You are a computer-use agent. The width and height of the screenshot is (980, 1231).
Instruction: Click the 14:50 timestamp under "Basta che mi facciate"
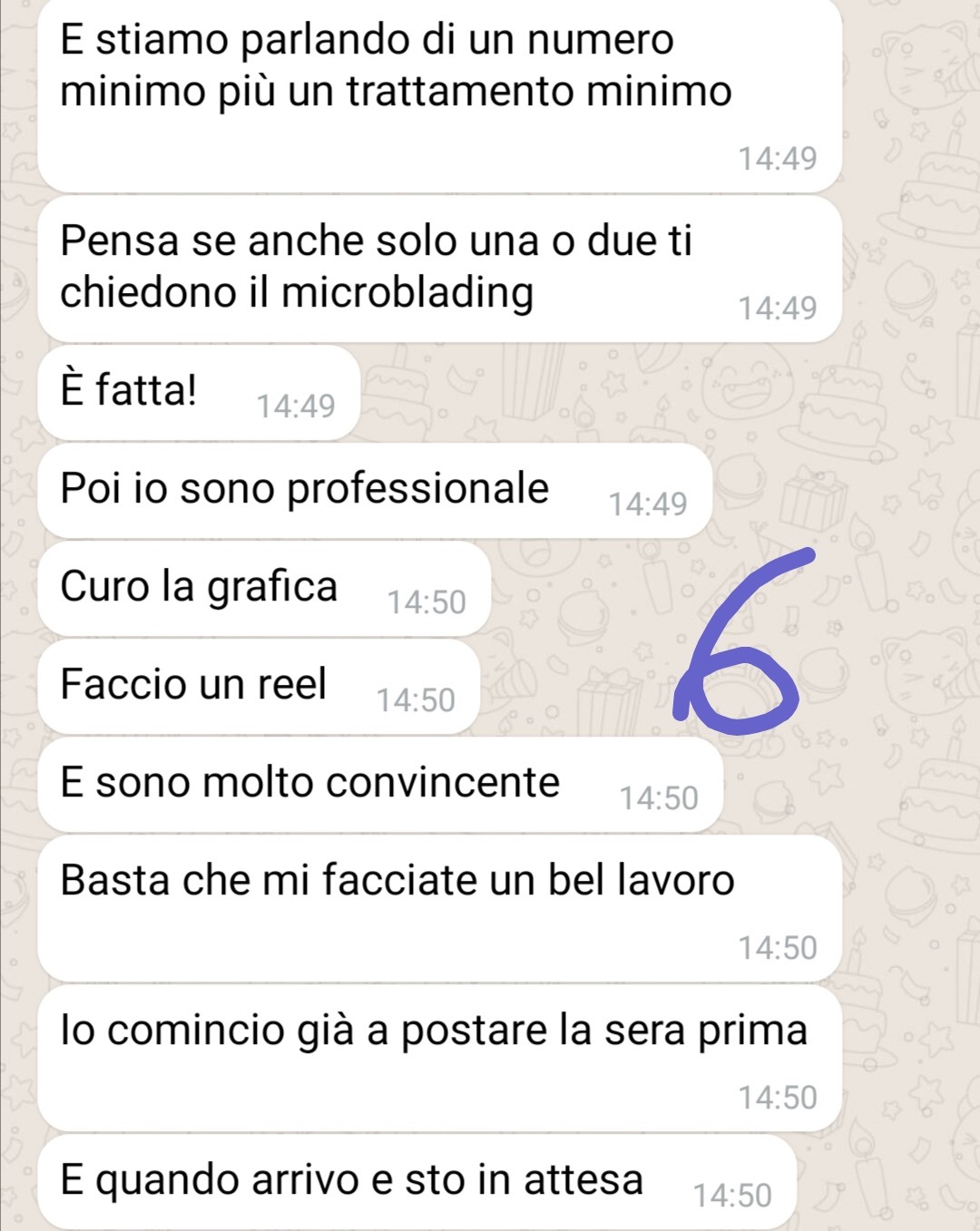tap(778, 947)
